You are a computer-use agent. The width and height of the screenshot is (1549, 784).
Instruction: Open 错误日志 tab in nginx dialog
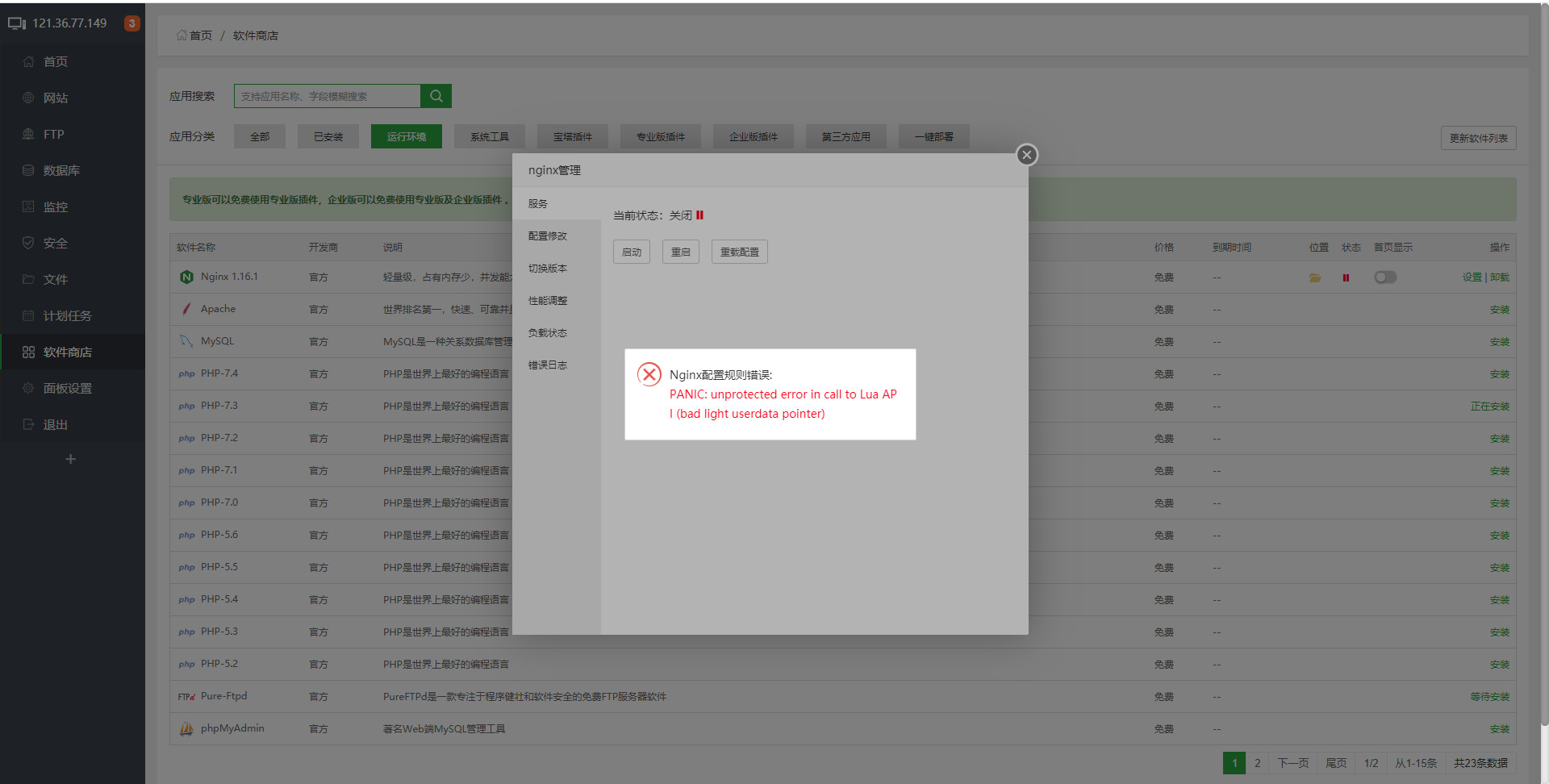click(x=548, y=365)
